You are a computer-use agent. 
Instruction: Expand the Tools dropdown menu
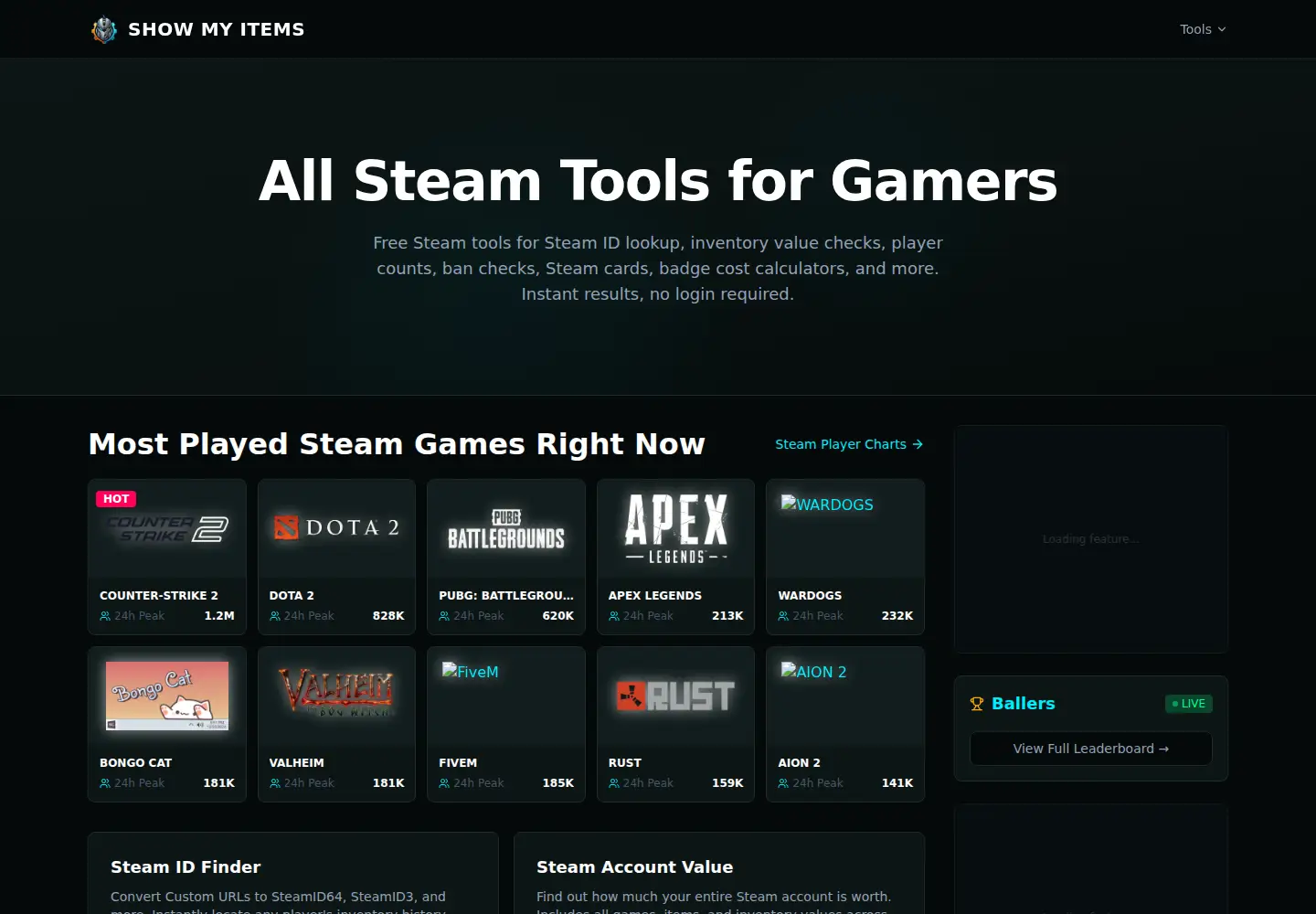pyautogui.click(x=1203, y=29)
